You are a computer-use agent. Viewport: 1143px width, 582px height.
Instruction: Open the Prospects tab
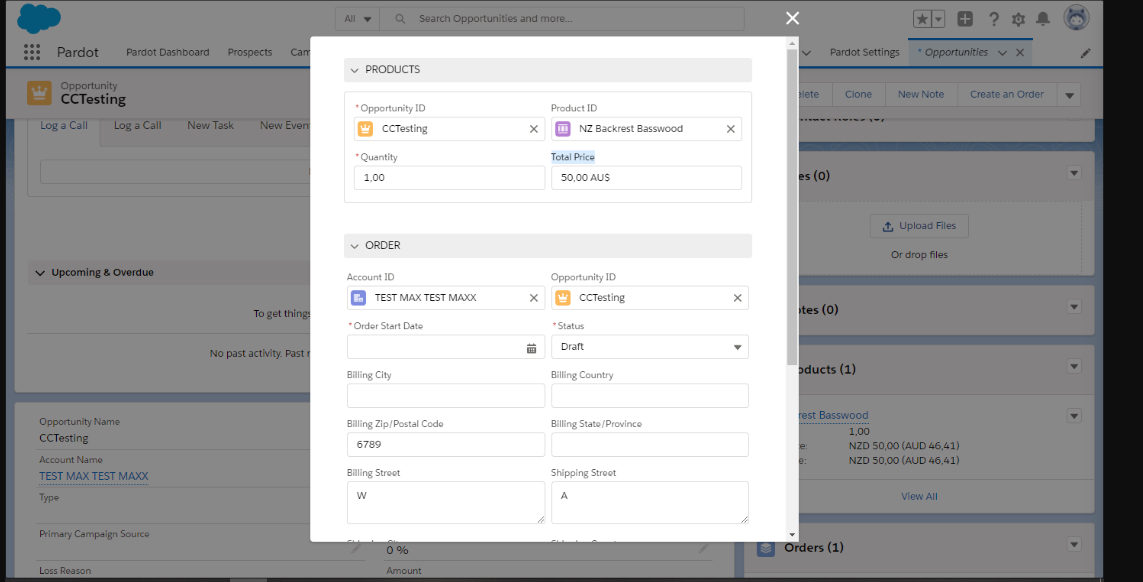point(250,52)
